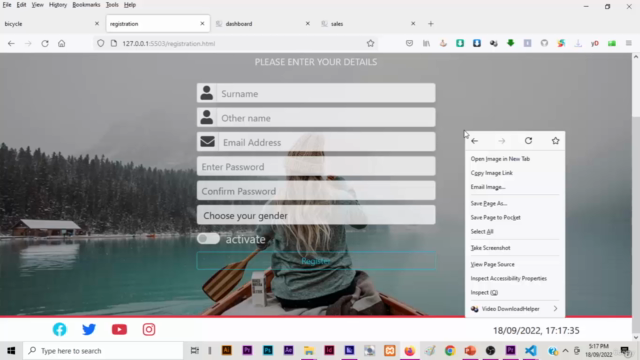Open the Choose your gender dropdown
Image resolution: width=640 pixels, height=360 pixels.
(316, 215)
